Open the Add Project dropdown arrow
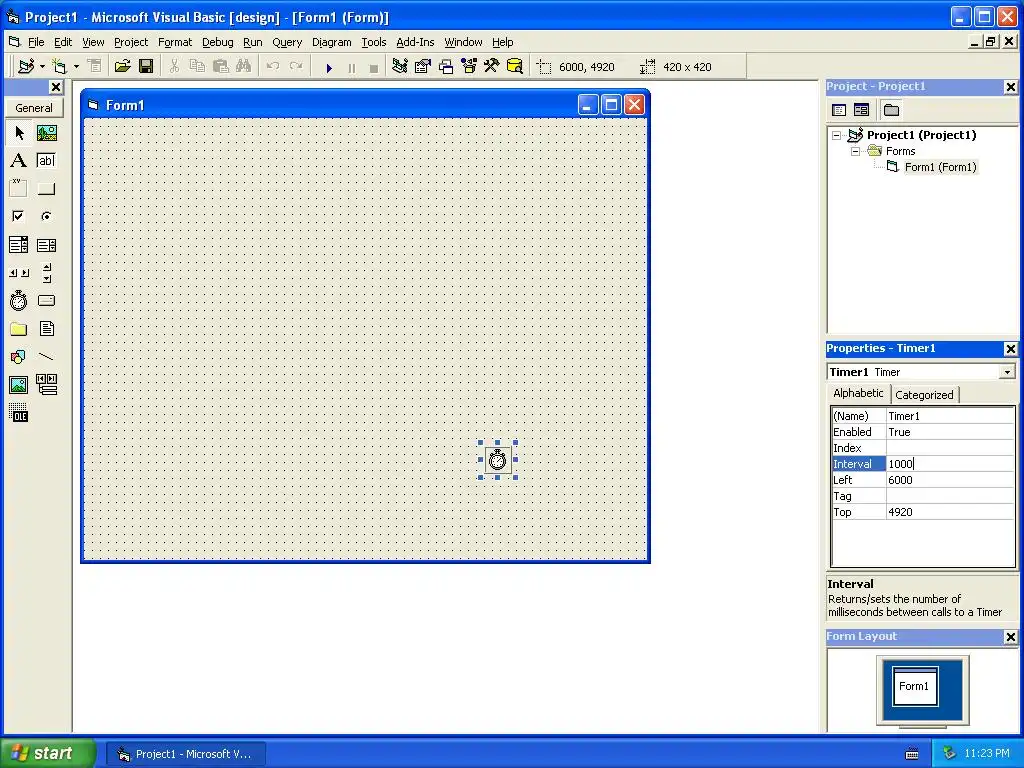Image resolution: width=1024 pixels, height=768 pixels. [42, 67]
